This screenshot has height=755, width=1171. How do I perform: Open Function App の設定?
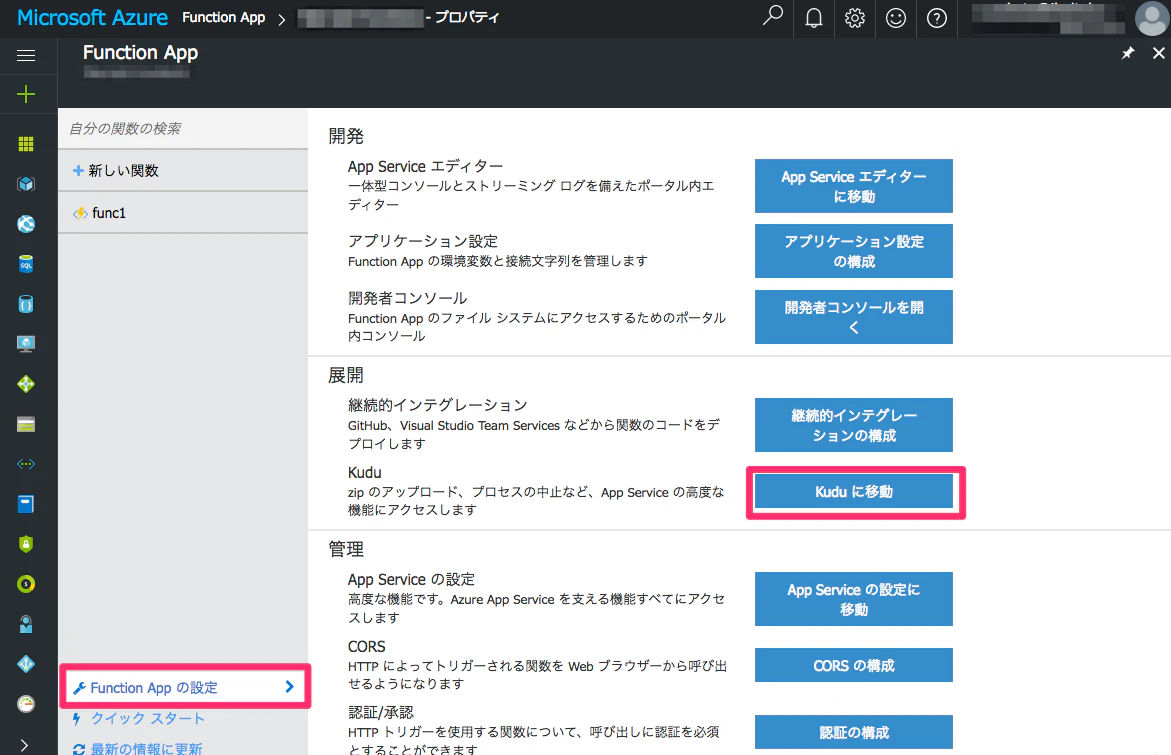pyautogui.click(x=185, y=687)
